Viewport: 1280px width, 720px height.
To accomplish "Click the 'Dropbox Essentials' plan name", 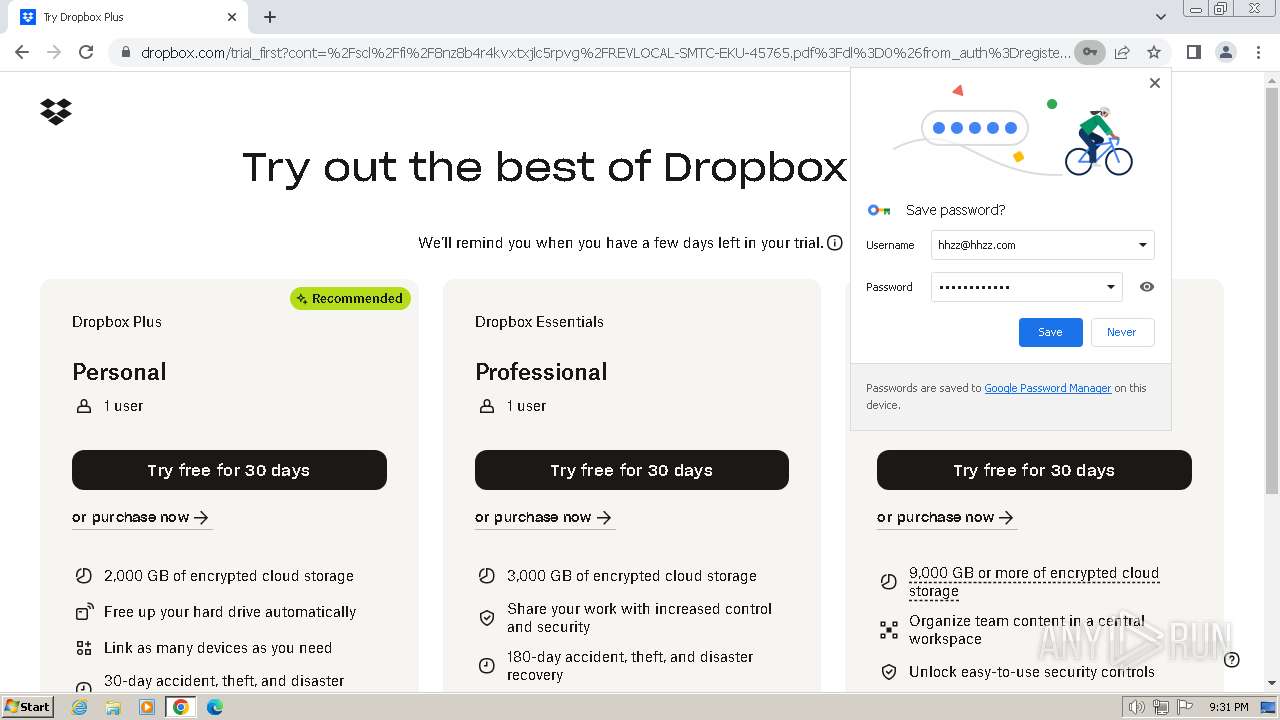I will [539, 322].
